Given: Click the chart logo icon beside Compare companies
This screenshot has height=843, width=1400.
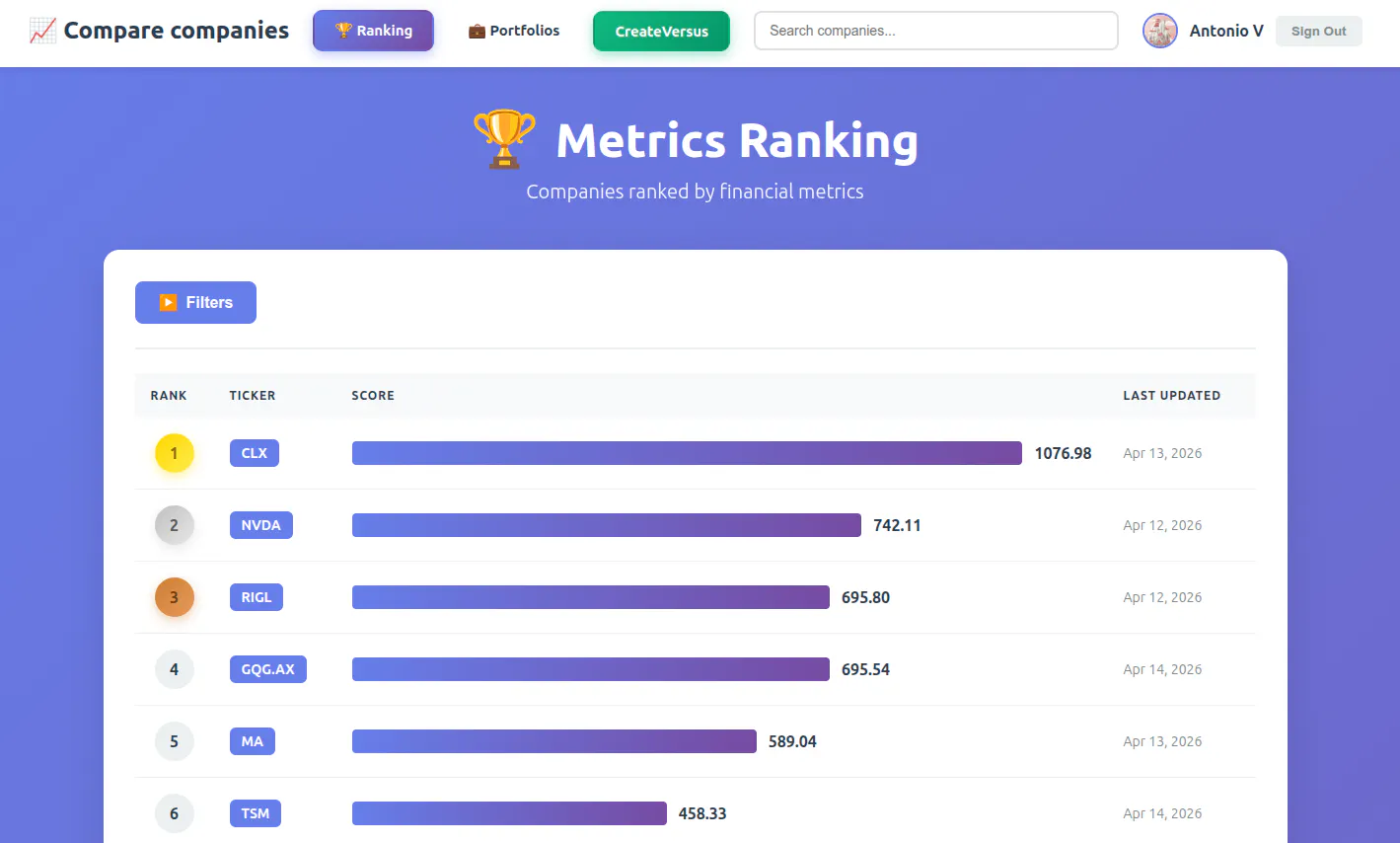Looking at the screenshot, I should pyautogui.click(x=42, y=31).
